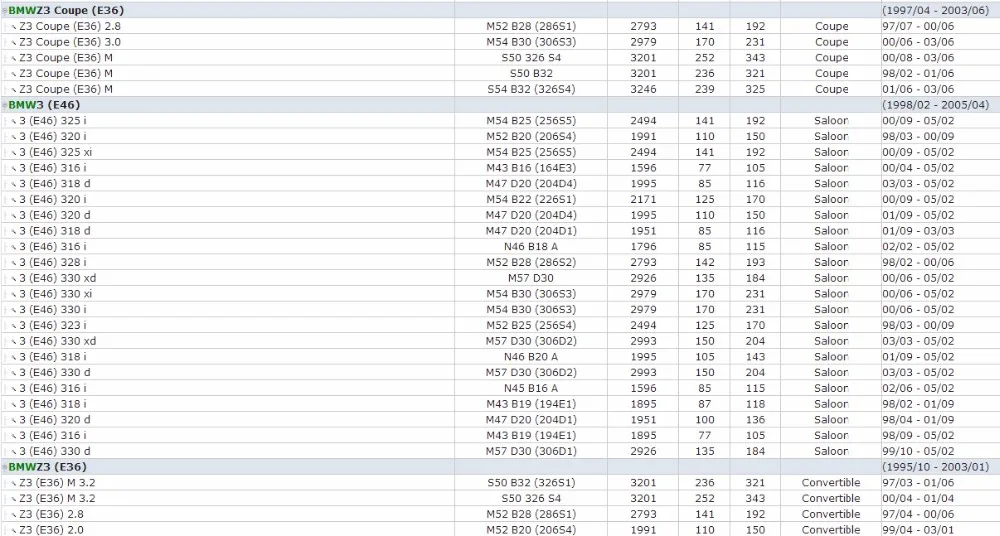The image size is (1000, 536).
Task: Click engine code N45 B16 A
Action: 531,388
